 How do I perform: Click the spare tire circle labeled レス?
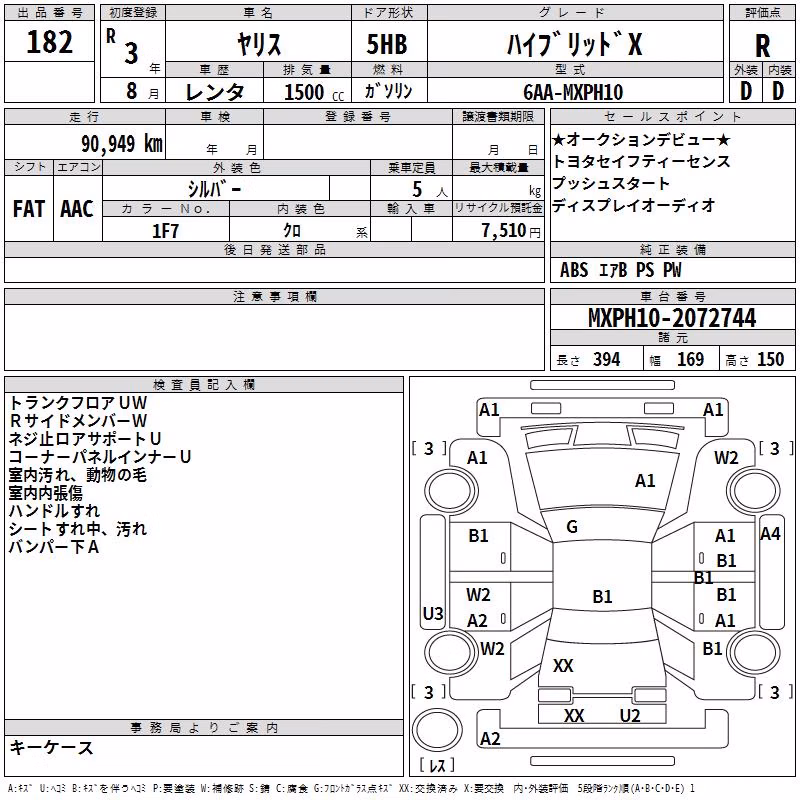437,730
